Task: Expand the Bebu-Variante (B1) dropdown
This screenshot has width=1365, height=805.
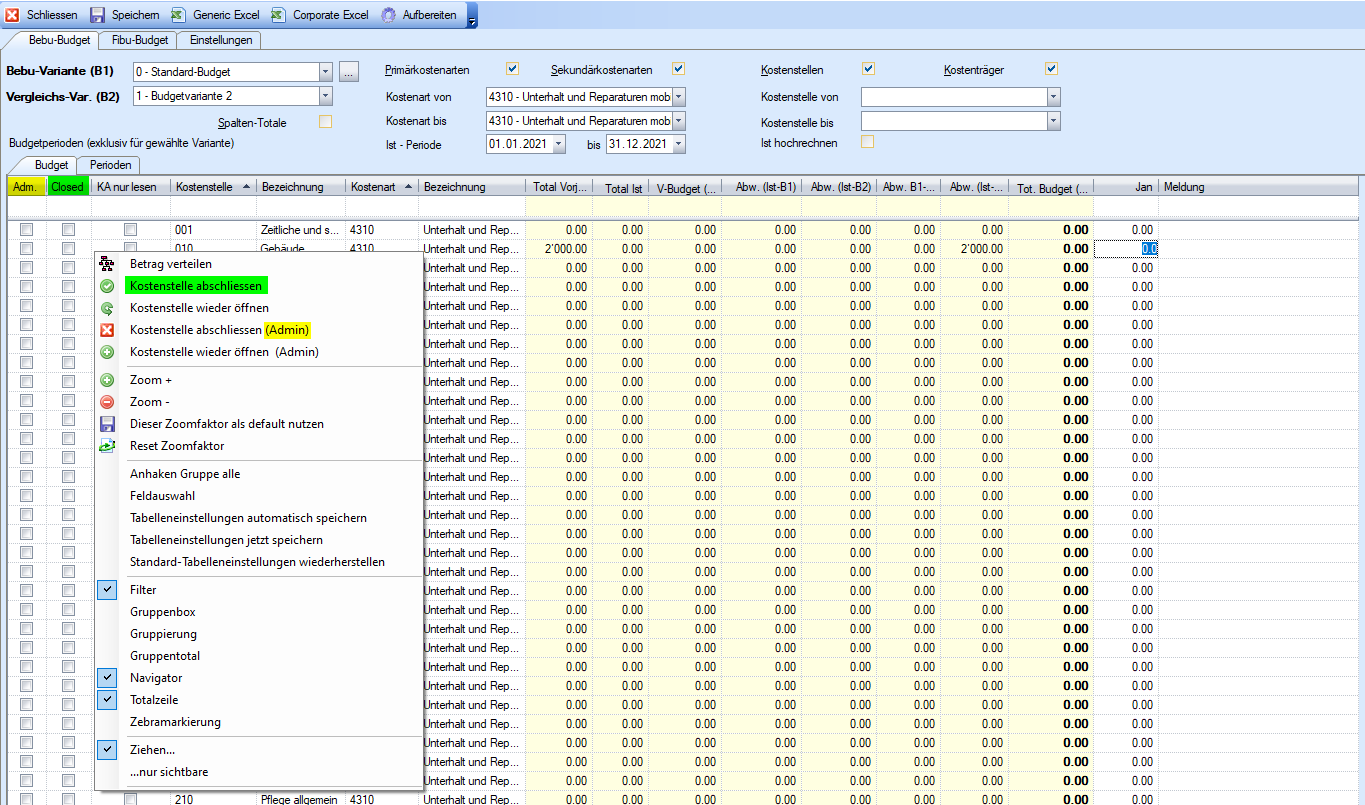Action: point(325,72)
